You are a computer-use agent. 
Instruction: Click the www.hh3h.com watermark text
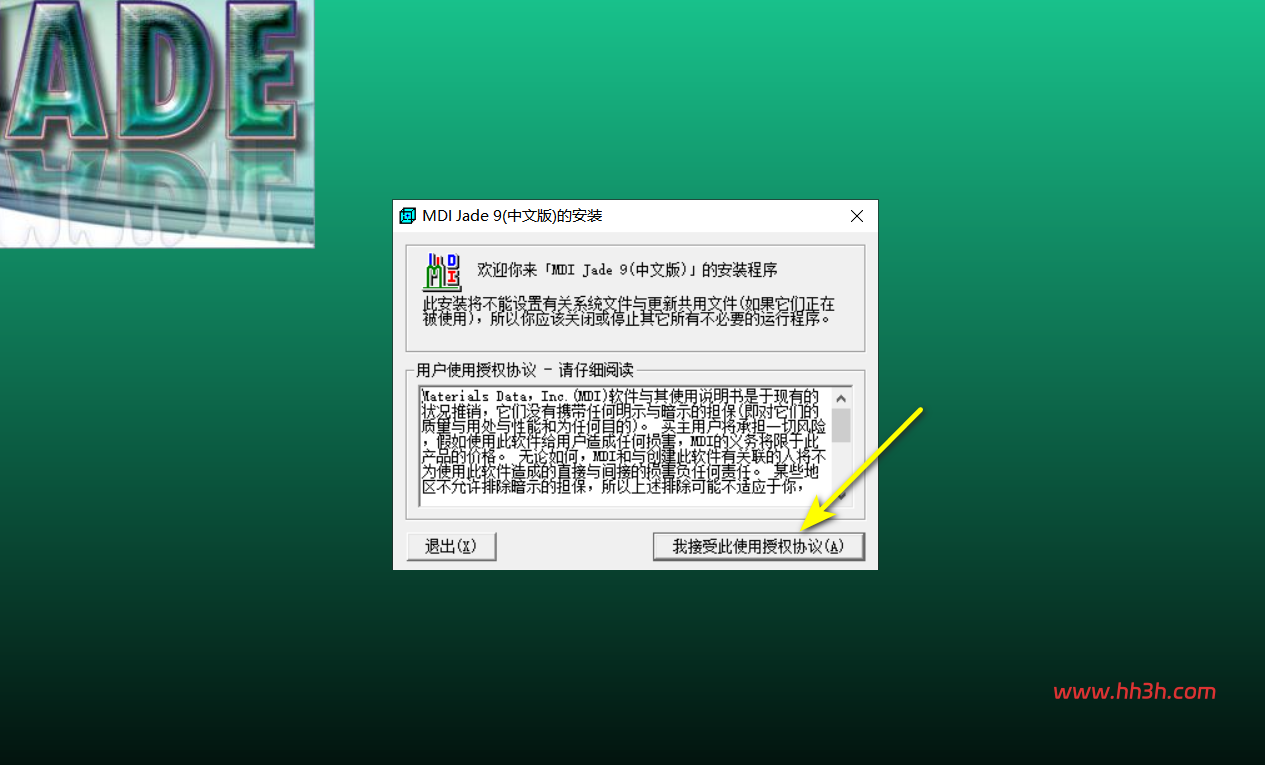[1135, 691]
